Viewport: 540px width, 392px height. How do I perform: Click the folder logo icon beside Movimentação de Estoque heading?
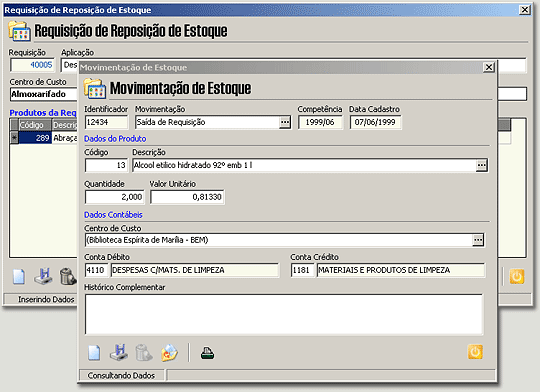[x=95, y=88]
